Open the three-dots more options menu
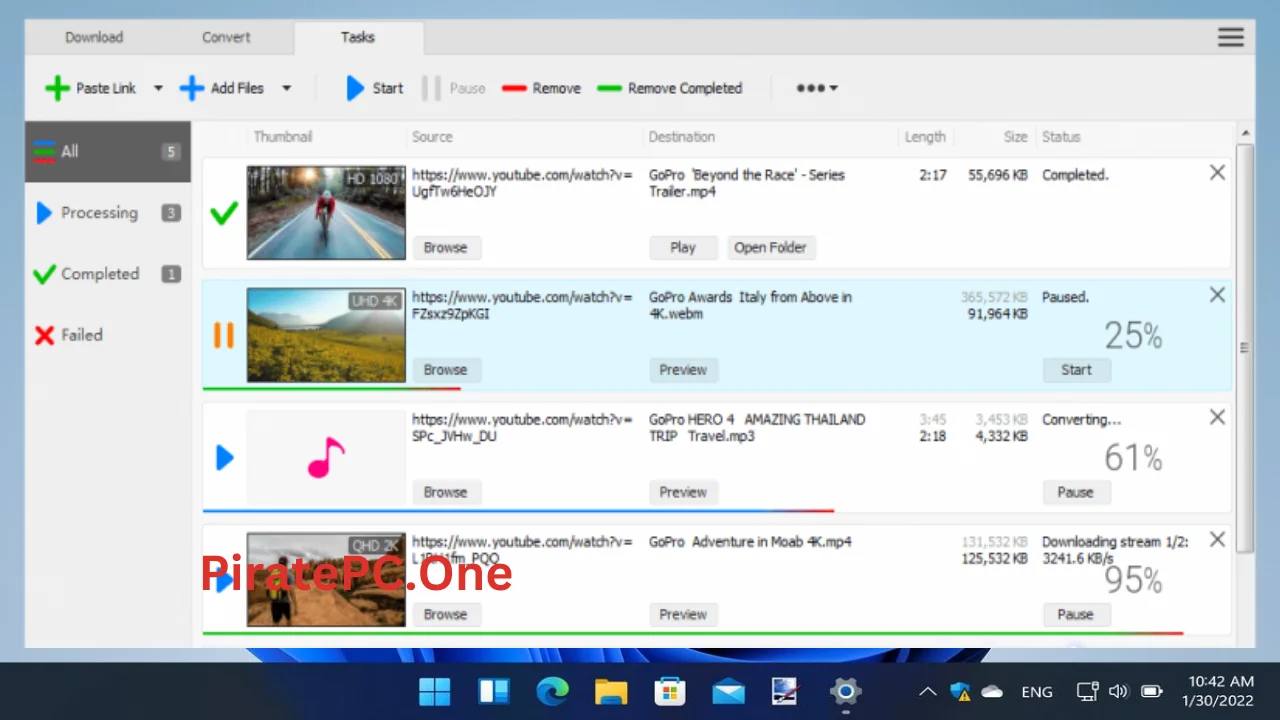Image resolution: width=1280 pixels, height=720 pixels. [x=817, y=88]
